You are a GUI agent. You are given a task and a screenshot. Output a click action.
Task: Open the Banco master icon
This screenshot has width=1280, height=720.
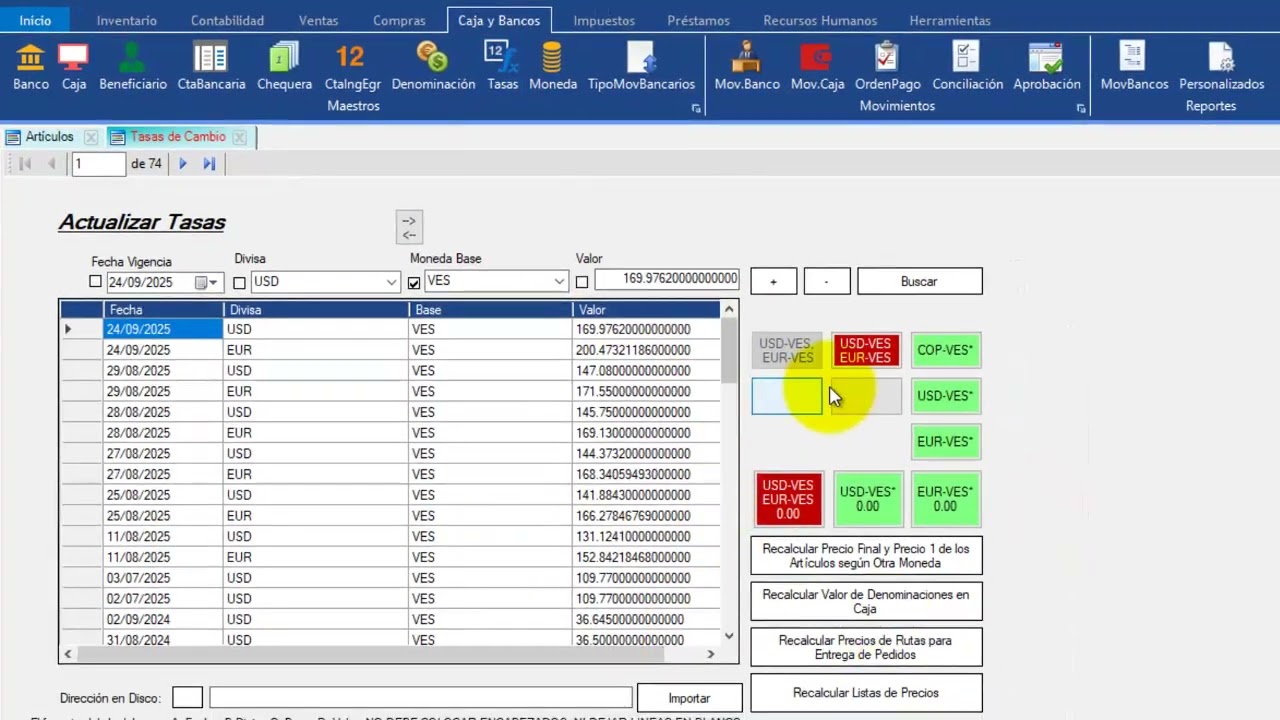(31, 66)
